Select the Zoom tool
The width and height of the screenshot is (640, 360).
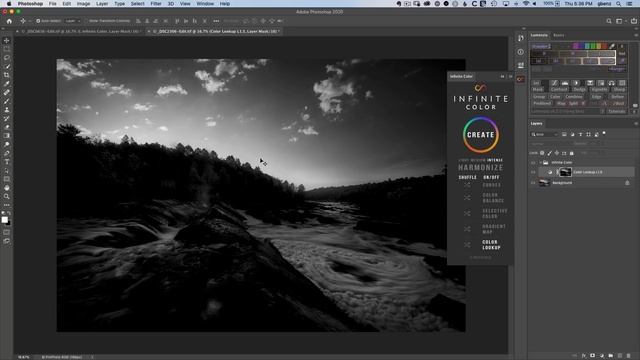tap(7, 196)
